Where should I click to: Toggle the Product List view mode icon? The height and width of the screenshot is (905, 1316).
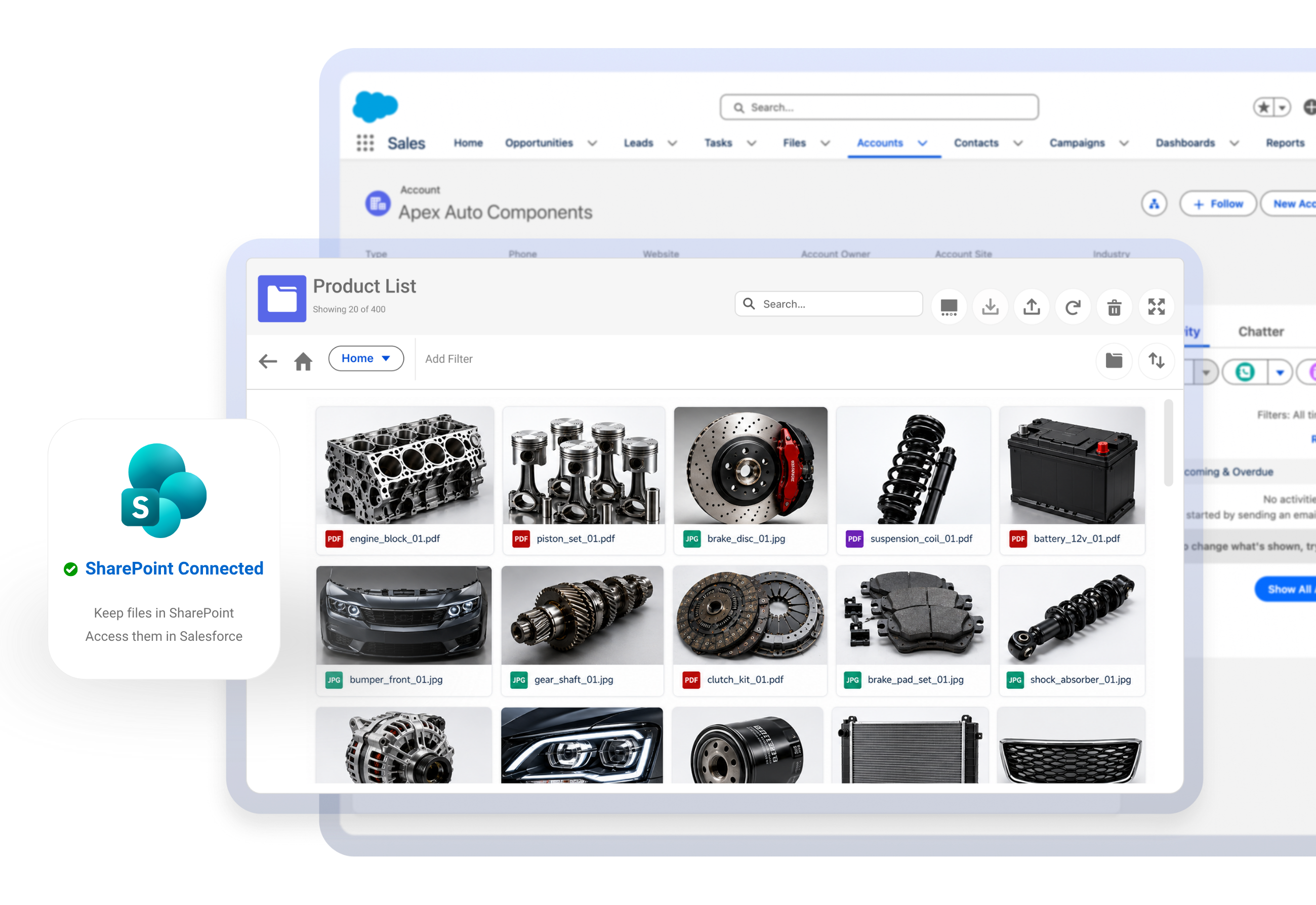point(949,307)
